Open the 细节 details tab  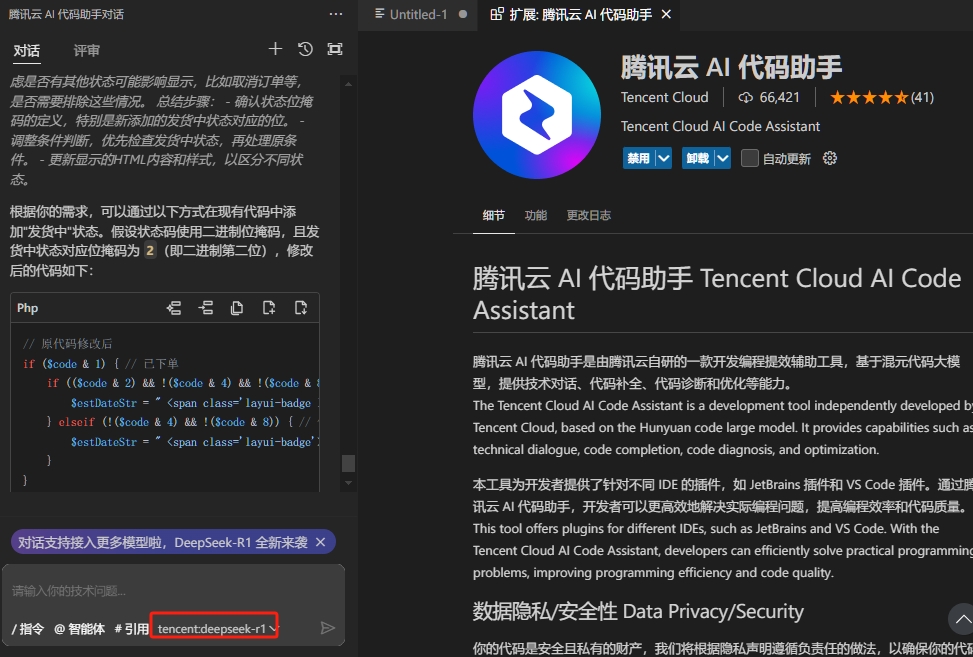coord(493,215)
